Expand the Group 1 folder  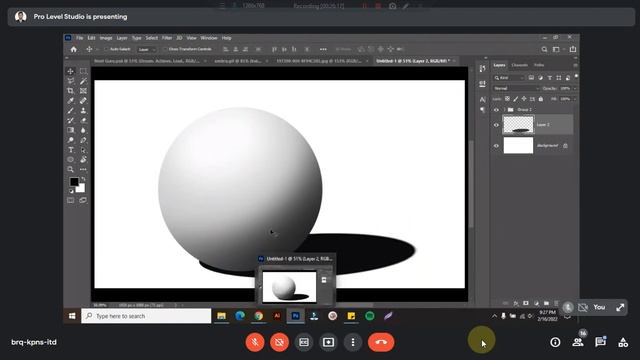pyautogui.click(x=504, y=110)
